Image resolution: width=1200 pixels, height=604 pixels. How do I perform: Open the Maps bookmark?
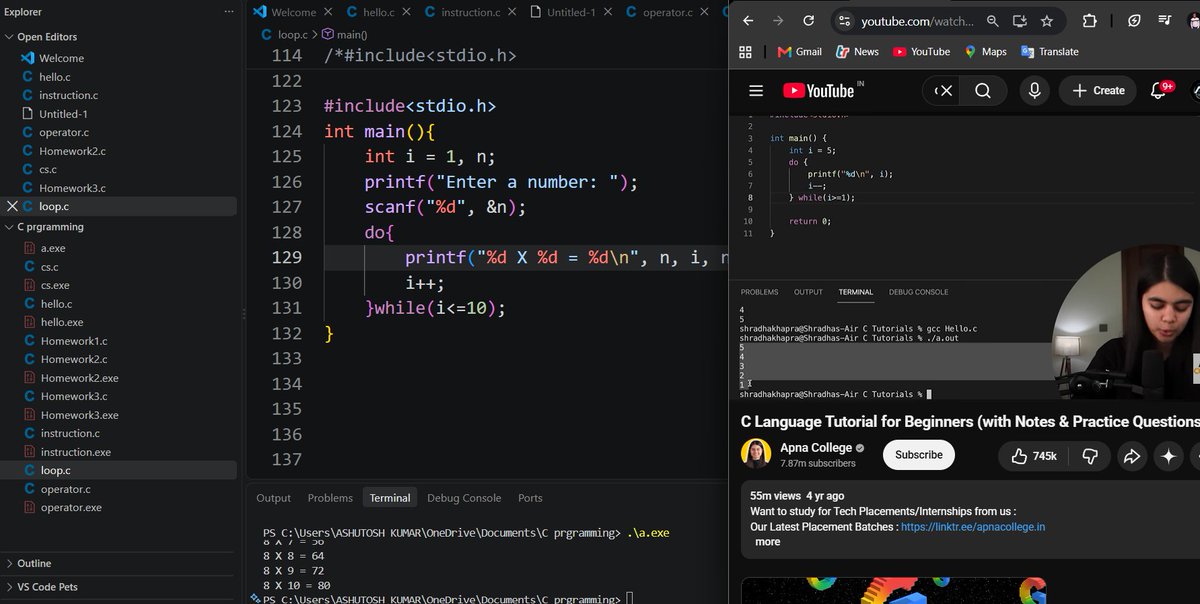986,52
